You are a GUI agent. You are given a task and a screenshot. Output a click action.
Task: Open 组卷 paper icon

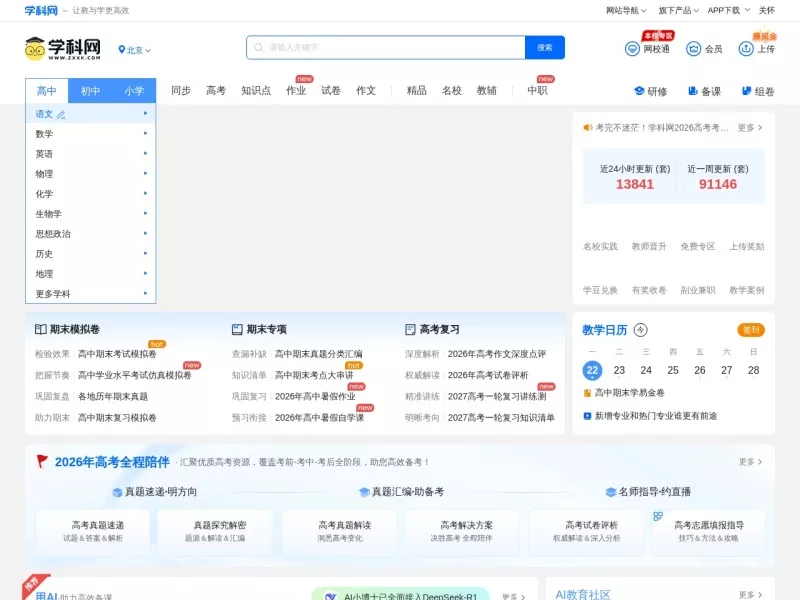click(x=746, y=91)
